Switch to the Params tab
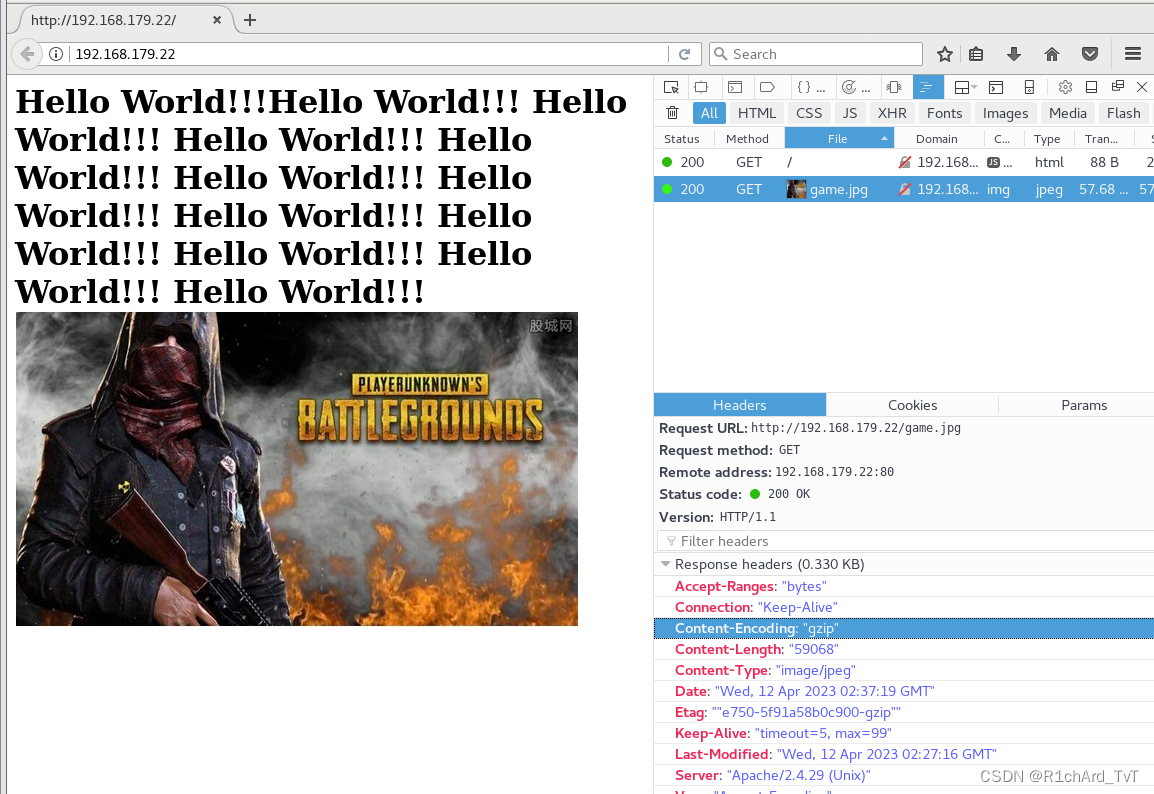1154x794 pixels. pos(1083,405)
